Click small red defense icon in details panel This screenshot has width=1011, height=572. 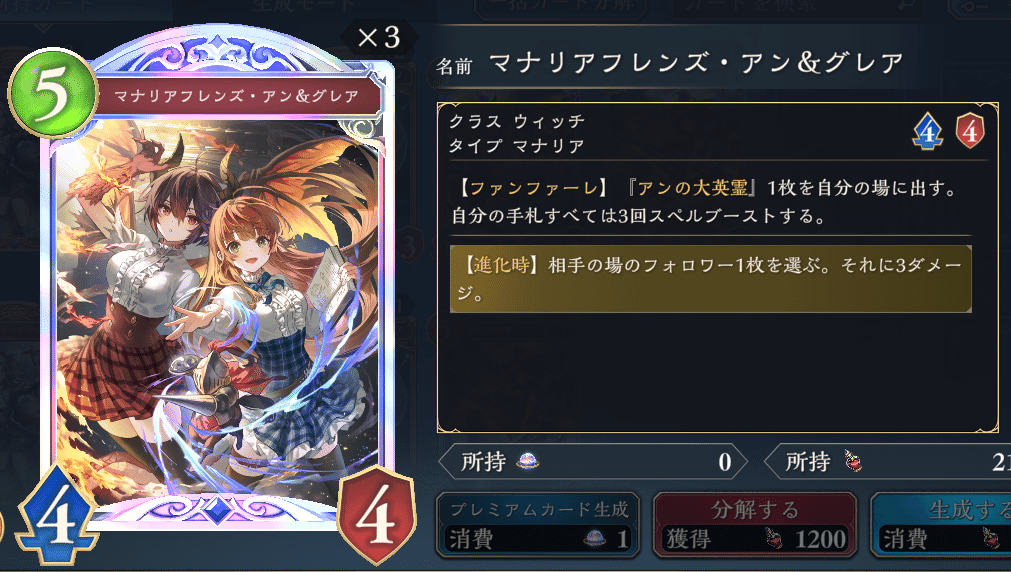[970, 130]
